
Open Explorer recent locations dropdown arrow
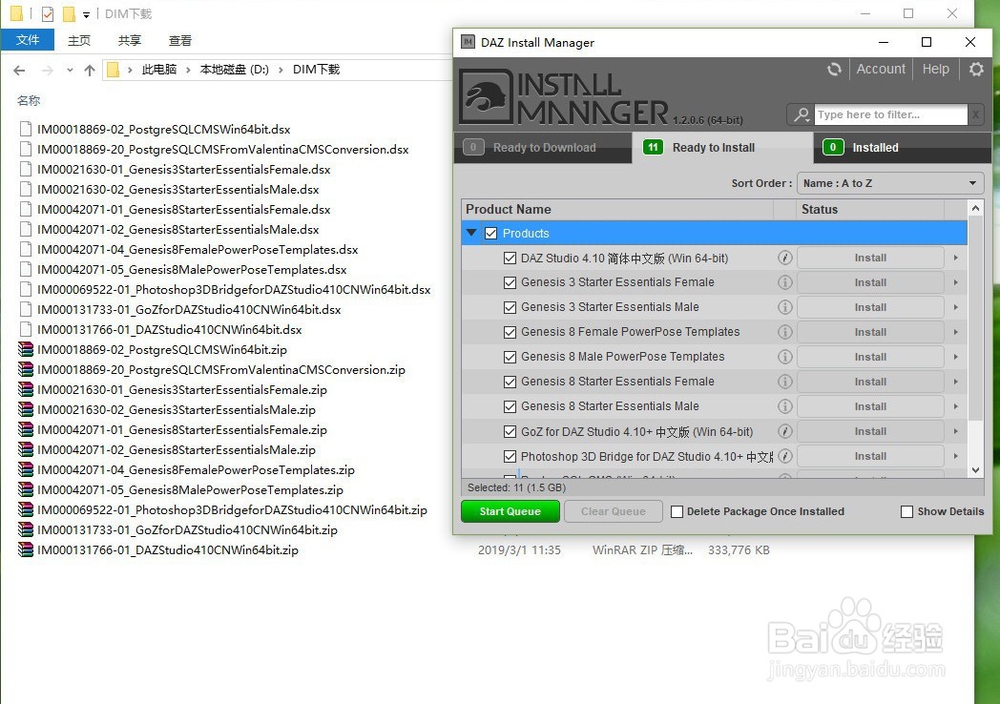[x=70, y=70]
